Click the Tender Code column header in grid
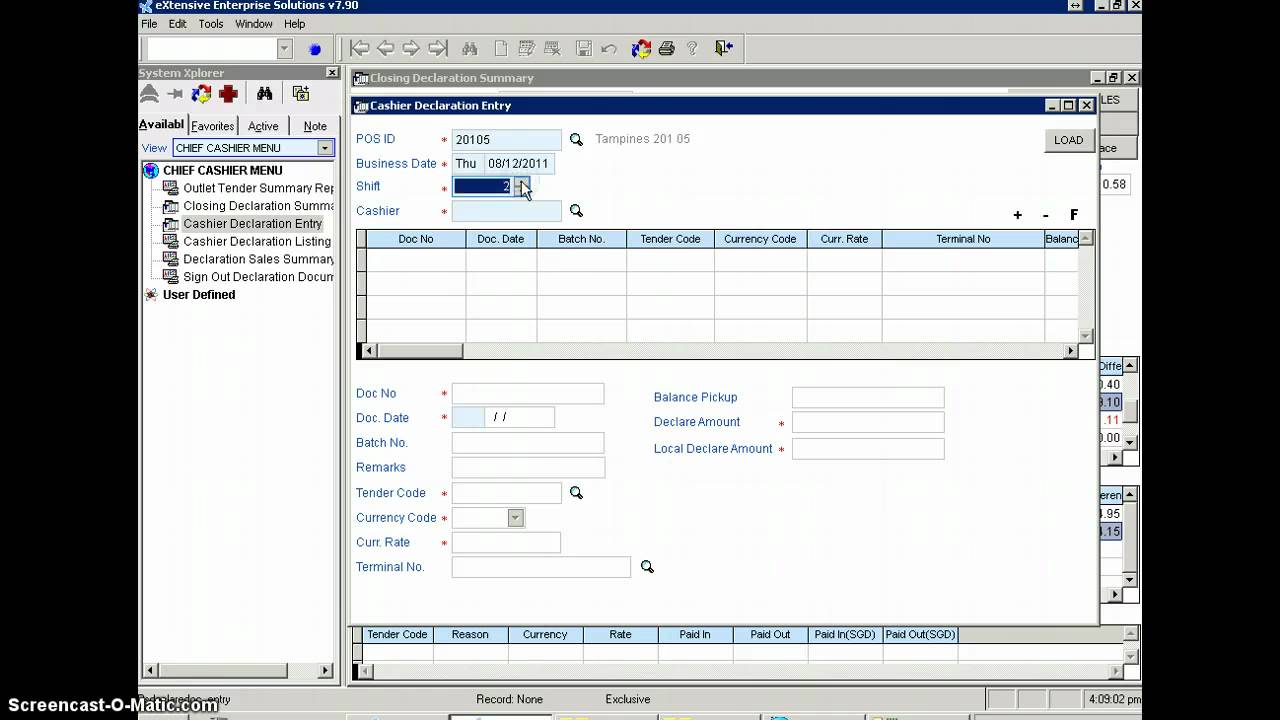The image size is (1280, 720). tap(670, 239)
